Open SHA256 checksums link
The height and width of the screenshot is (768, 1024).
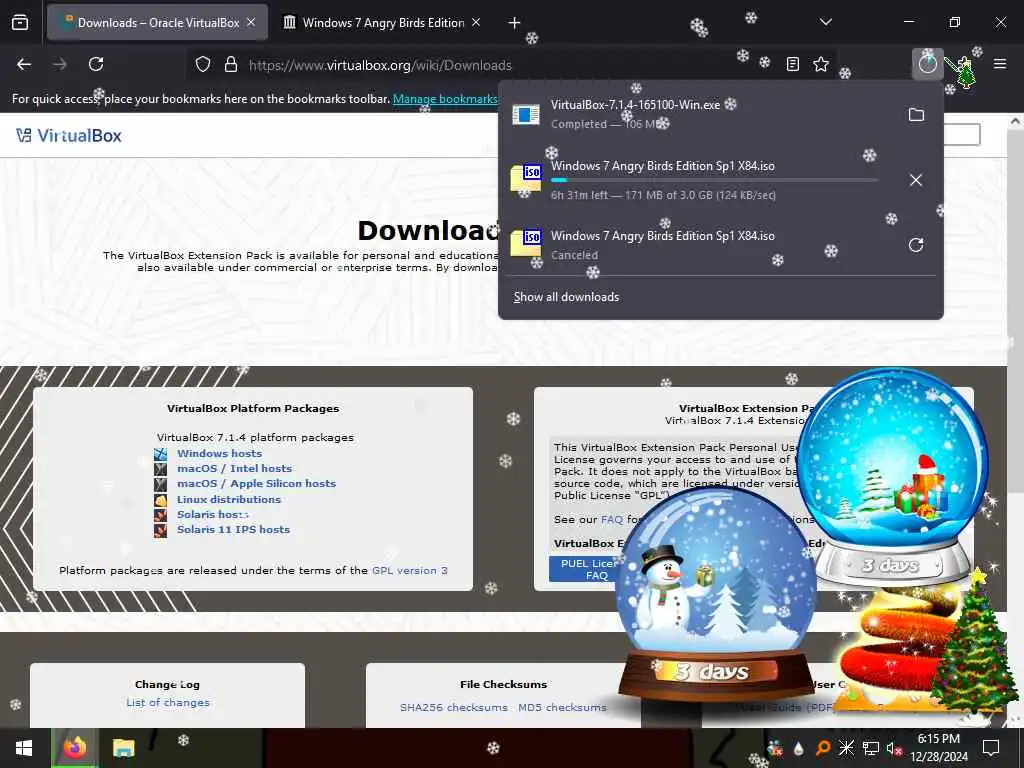[454, 707]
